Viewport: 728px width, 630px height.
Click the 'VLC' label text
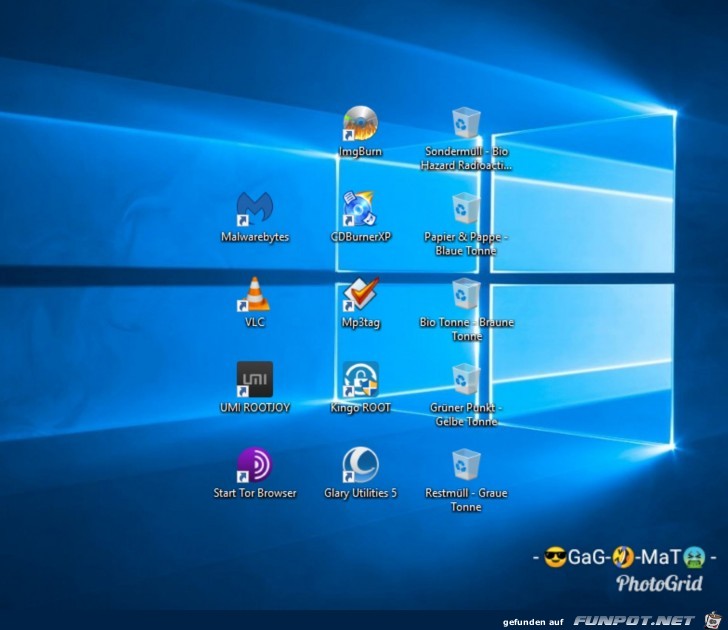pos(254,322)
